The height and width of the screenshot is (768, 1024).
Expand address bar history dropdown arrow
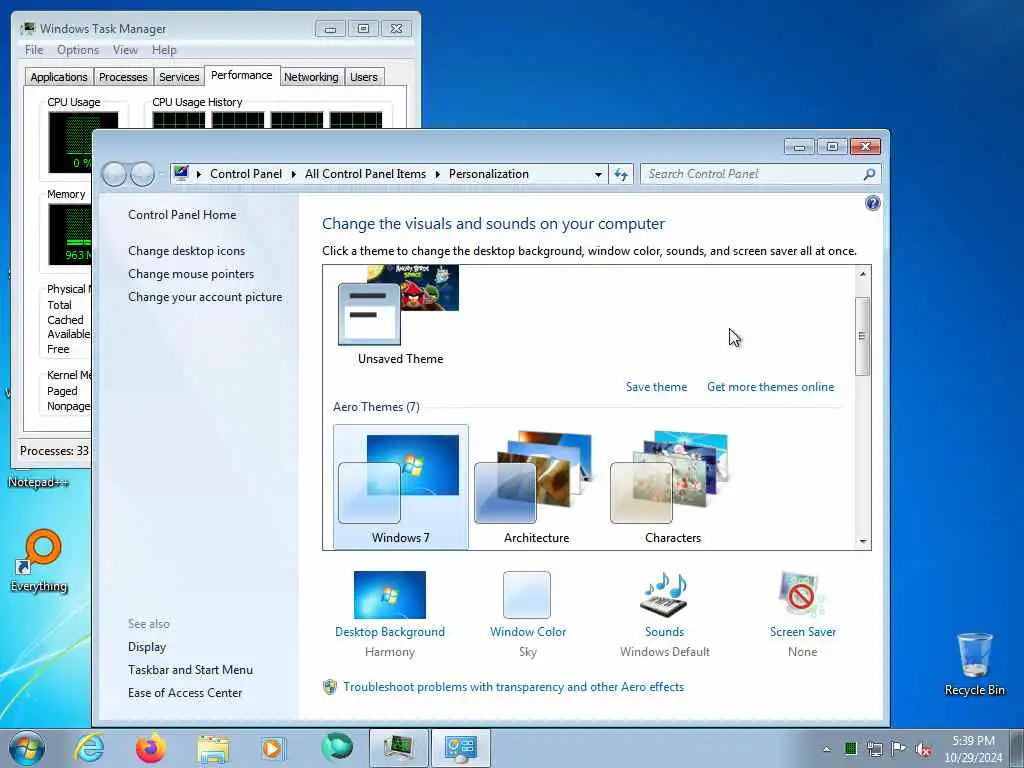598,174
